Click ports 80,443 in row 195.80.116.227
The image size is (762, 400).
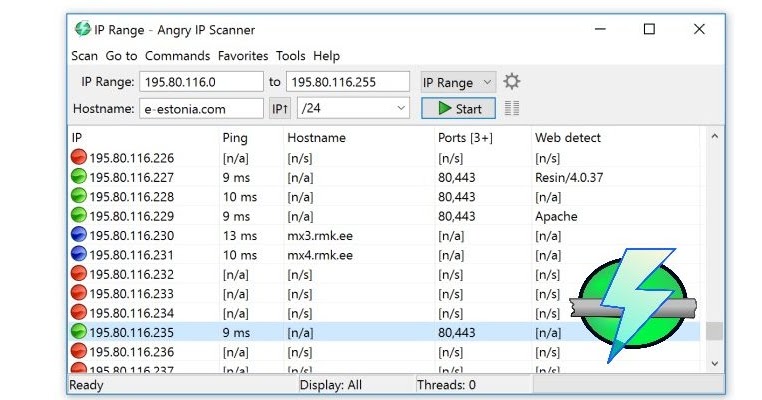456,177
